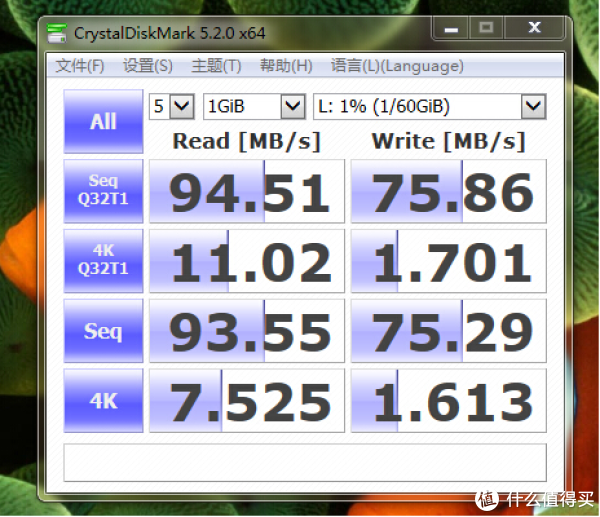Maximize the CrystalDiskMark window
The width and height of the screenshot is (600, 517).
(x=486, y=28)
